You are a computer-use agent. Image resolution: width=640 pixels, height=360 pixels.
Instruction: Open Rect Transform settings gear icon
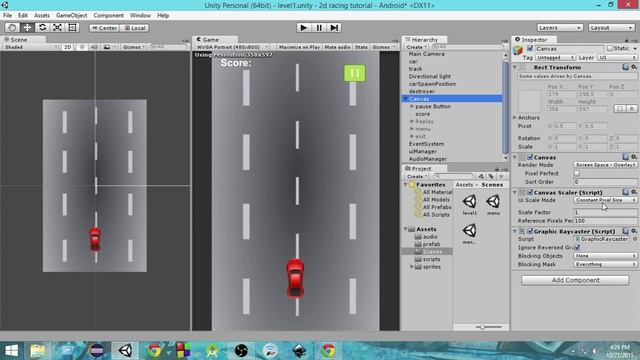click(x=634, y=67)
